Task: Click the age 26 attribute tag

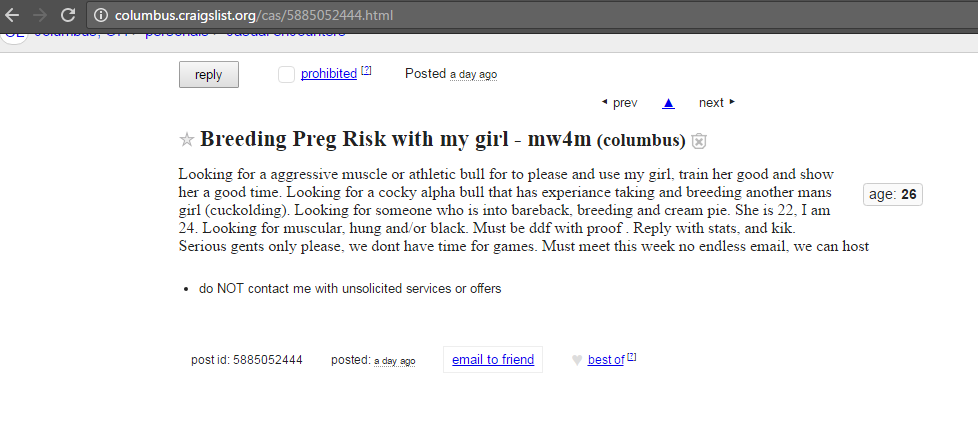Action: [x=892, y=195]
